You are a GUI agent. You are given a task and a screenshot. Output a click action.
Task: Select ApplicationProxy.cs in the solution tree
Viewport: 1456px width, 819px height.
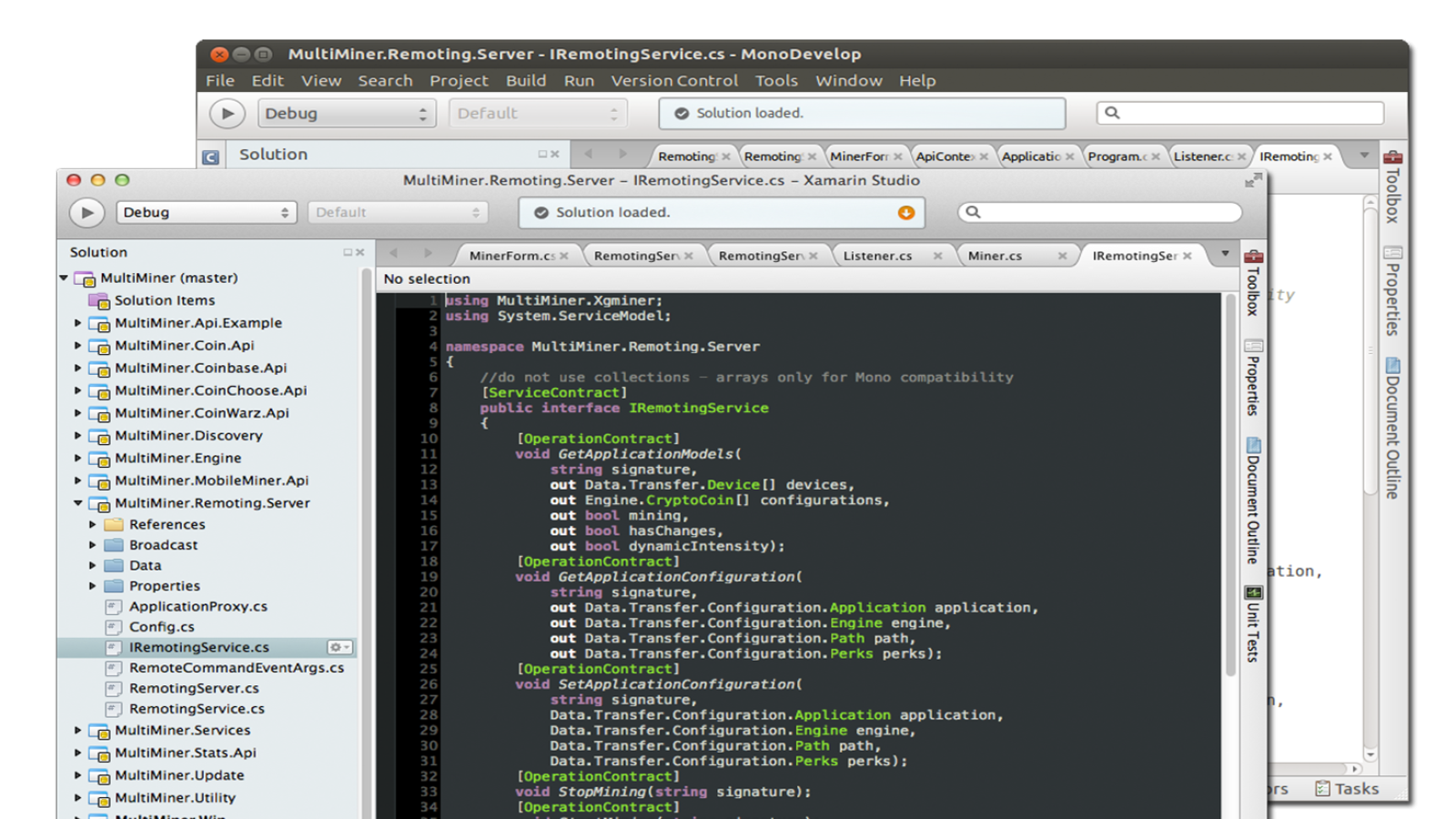198,606
